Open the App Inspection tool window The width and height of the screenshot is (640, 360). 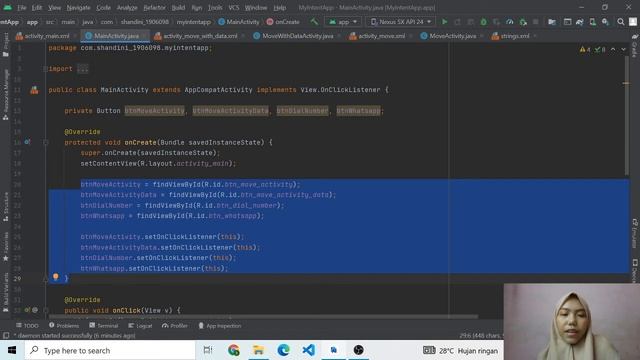tap(220, 326)
